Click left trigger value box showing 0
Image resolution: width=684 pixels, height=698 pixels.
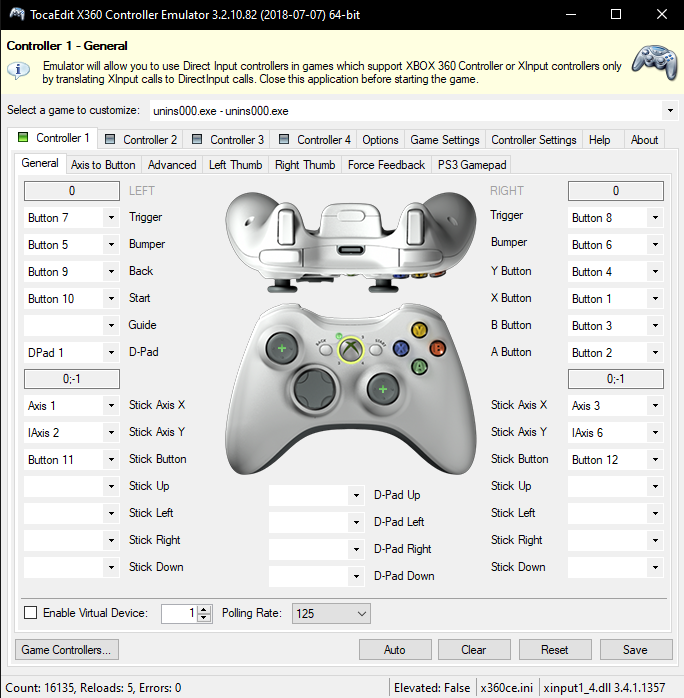point(72,191)
